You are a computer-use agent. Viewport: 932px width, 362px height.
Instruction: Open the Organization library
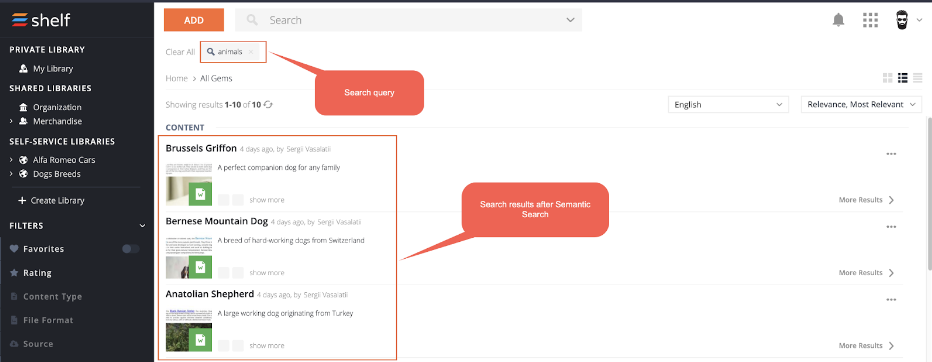point(57,108)
